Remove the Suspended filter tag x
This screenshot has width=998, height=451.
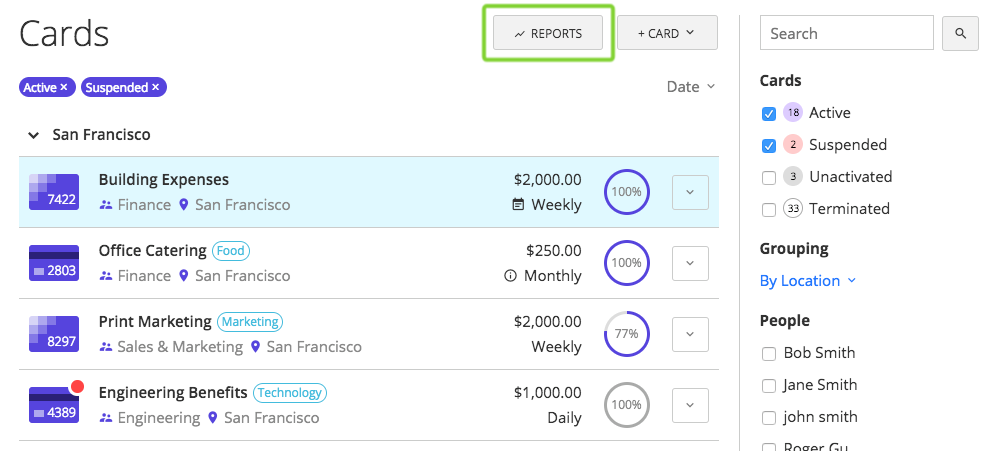156,88
